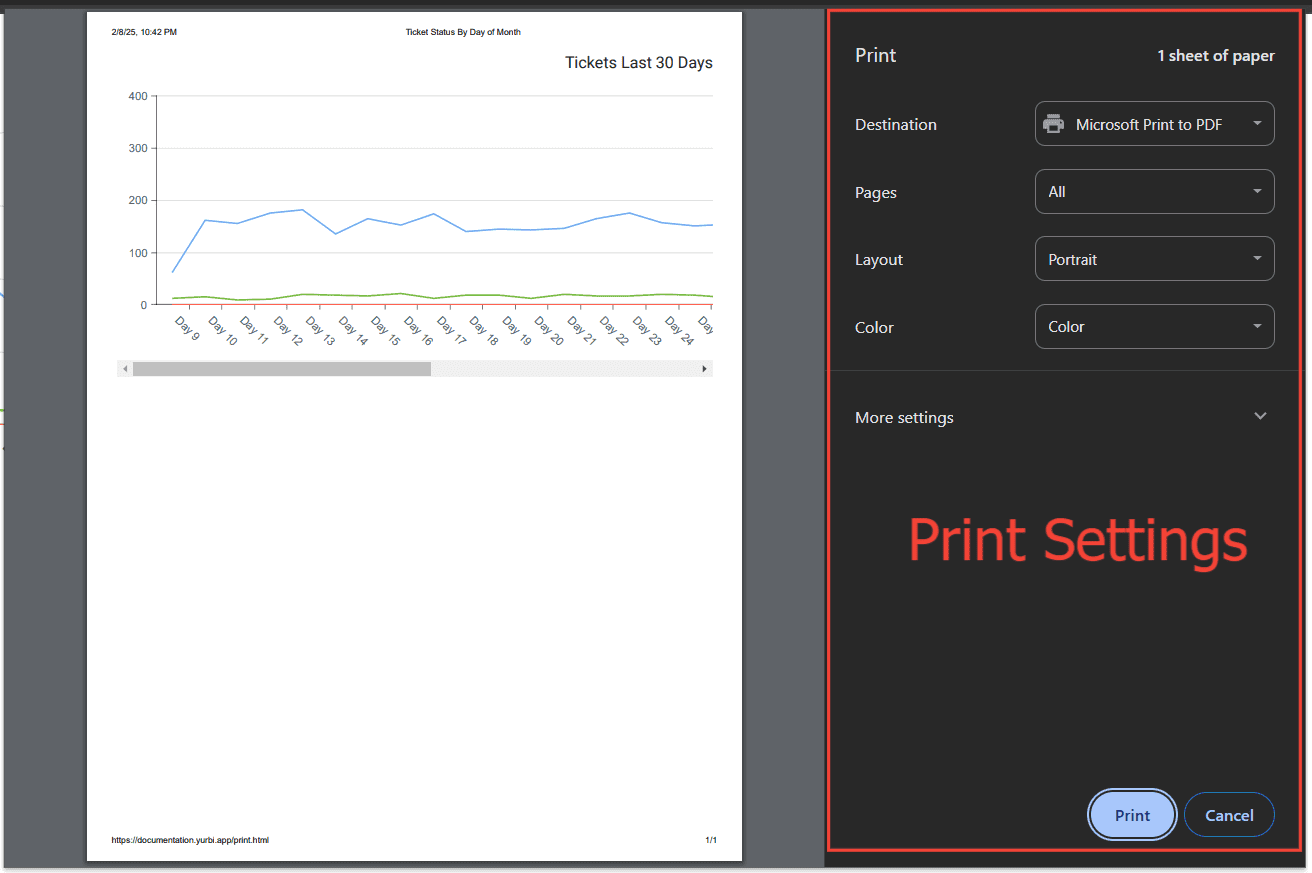
Task: Click the More settings label
Action: 904,417
